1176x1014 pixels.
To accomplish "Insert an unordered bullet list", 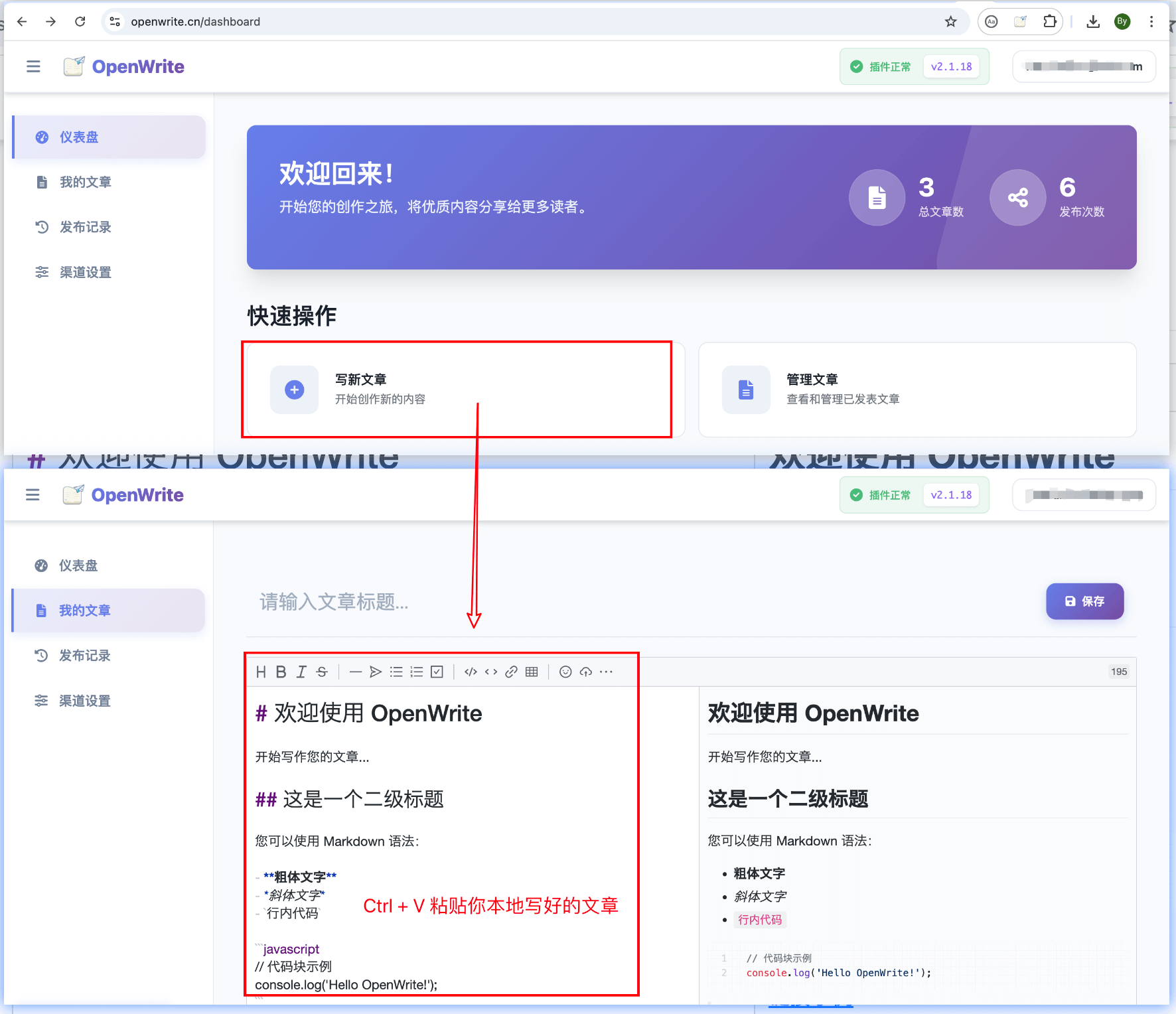I will (x=396, y=672).
